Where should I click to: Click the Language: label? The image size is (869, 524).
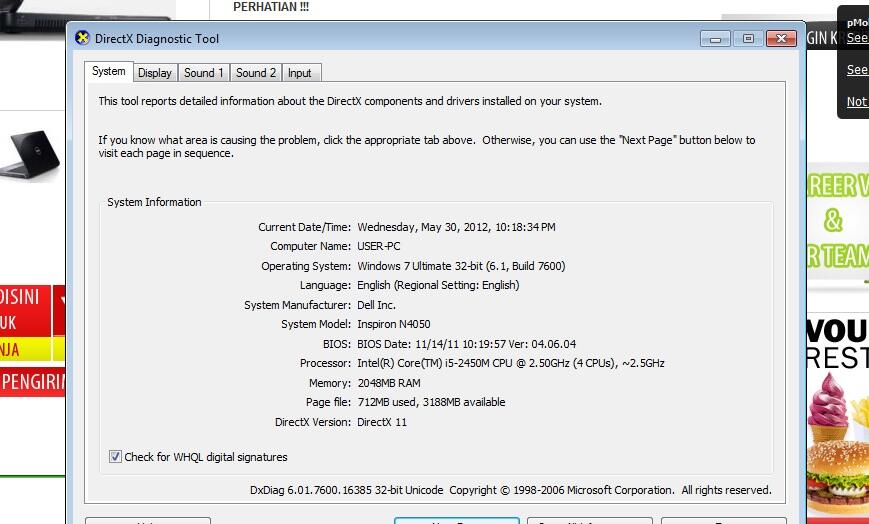click(325, 285)
